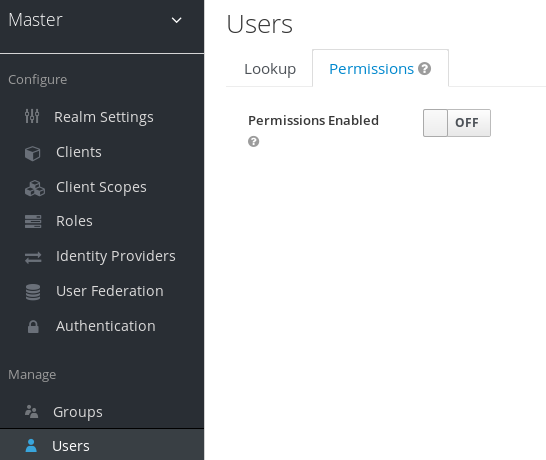Click the Users person icon

pyautogui.click(x=31, y=445)
